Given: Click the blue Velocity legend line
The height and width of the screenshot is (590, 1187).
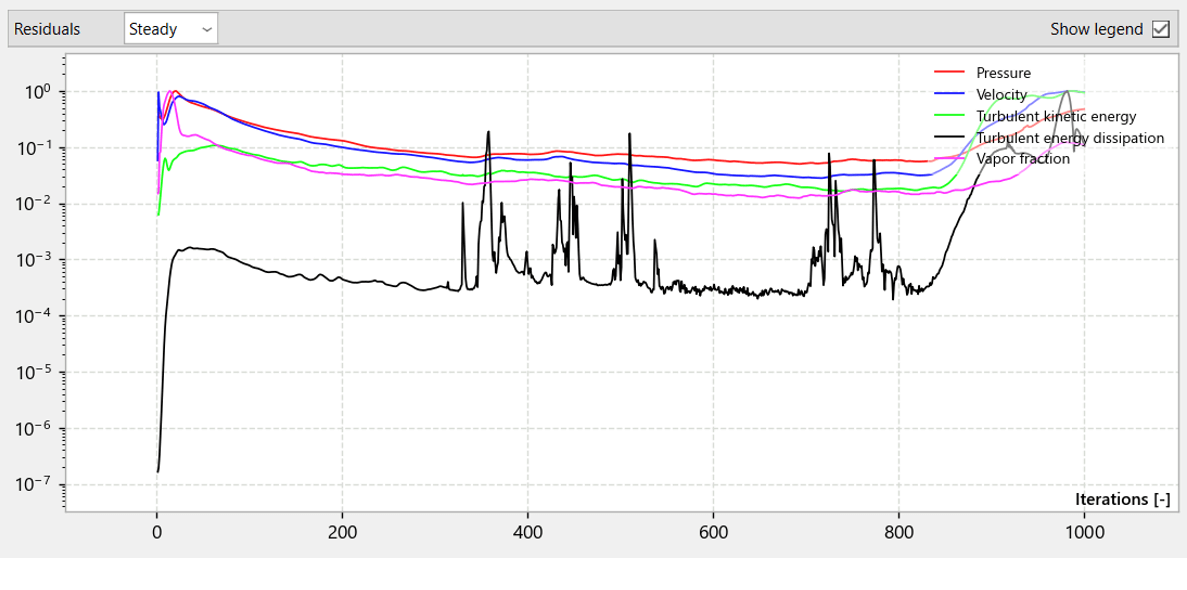Looking at the screenshot, I should click(950, 92).
